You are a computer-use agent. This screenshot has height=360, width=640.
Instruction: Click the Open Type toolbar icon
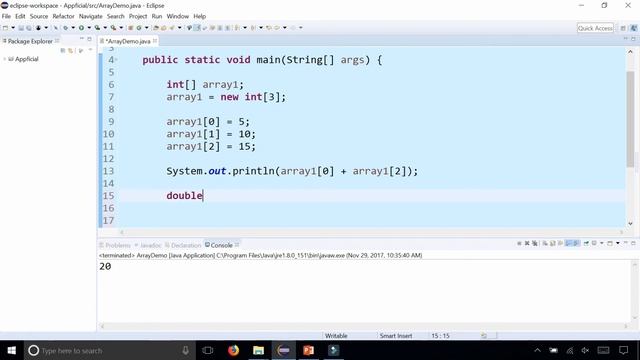pos(156,28)
